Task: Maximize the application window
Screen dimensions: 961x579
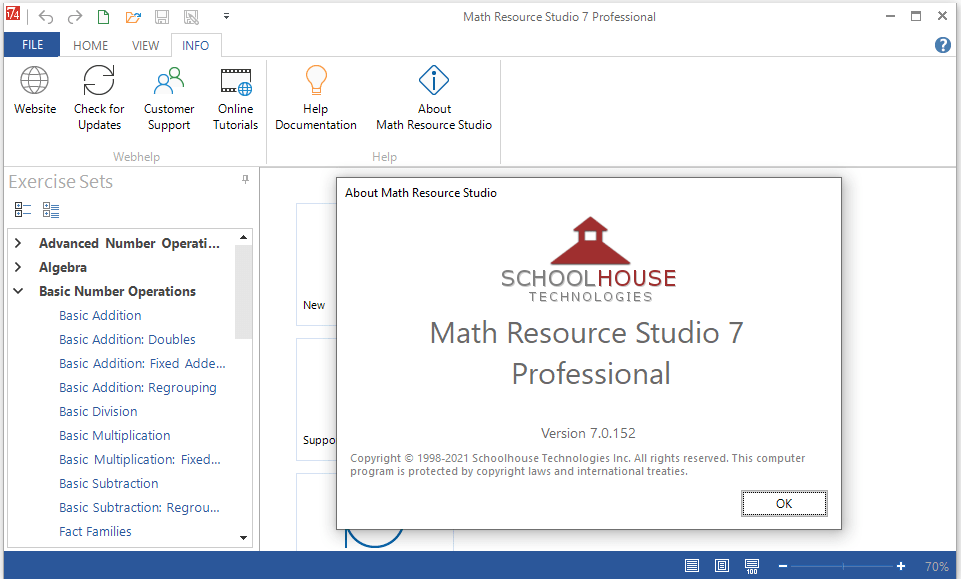Action: [x=916, y=17]
